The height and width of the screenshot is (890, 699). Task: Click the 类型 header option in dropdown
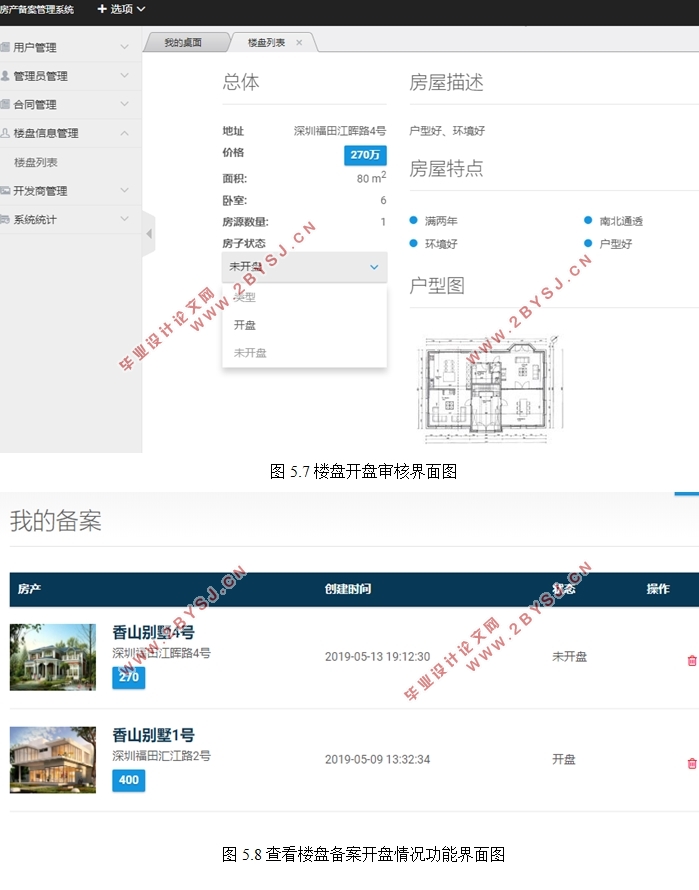pos(244,297)
